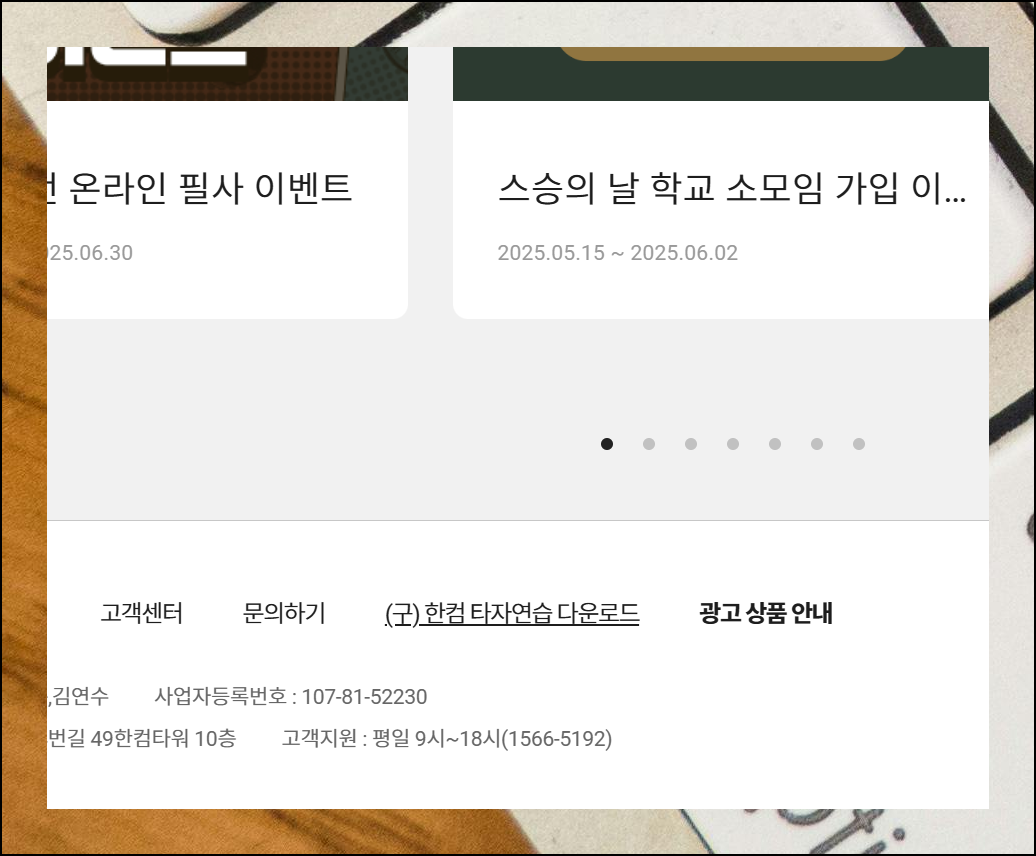
Task: Select the fifth carousel pagination dot
Action: click(x=775, y=444)
